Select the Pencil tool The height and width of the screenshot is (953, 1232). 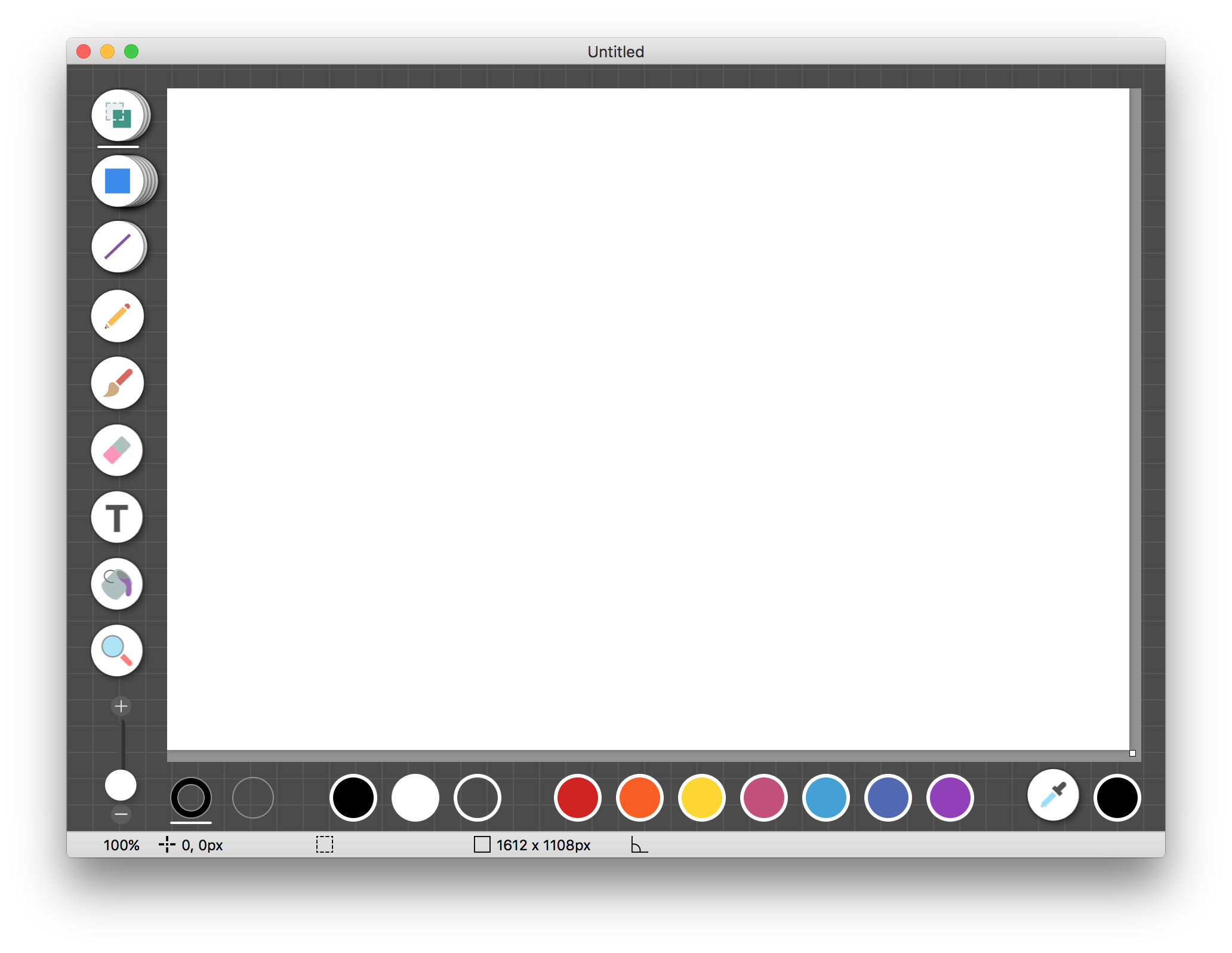(x=117, y=316)
